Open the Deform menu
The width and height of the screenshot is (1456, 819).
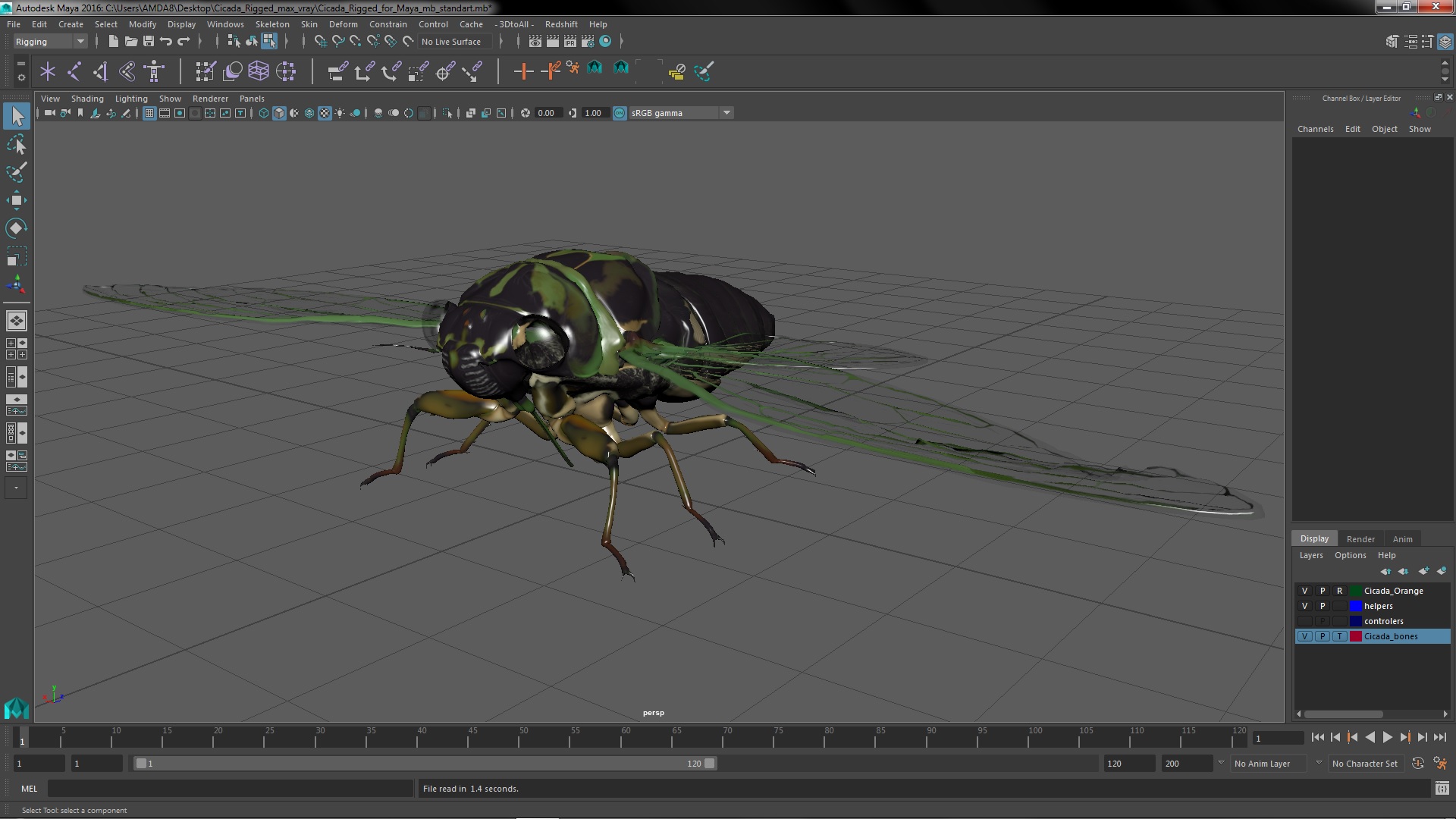click(x=343, y=24)
